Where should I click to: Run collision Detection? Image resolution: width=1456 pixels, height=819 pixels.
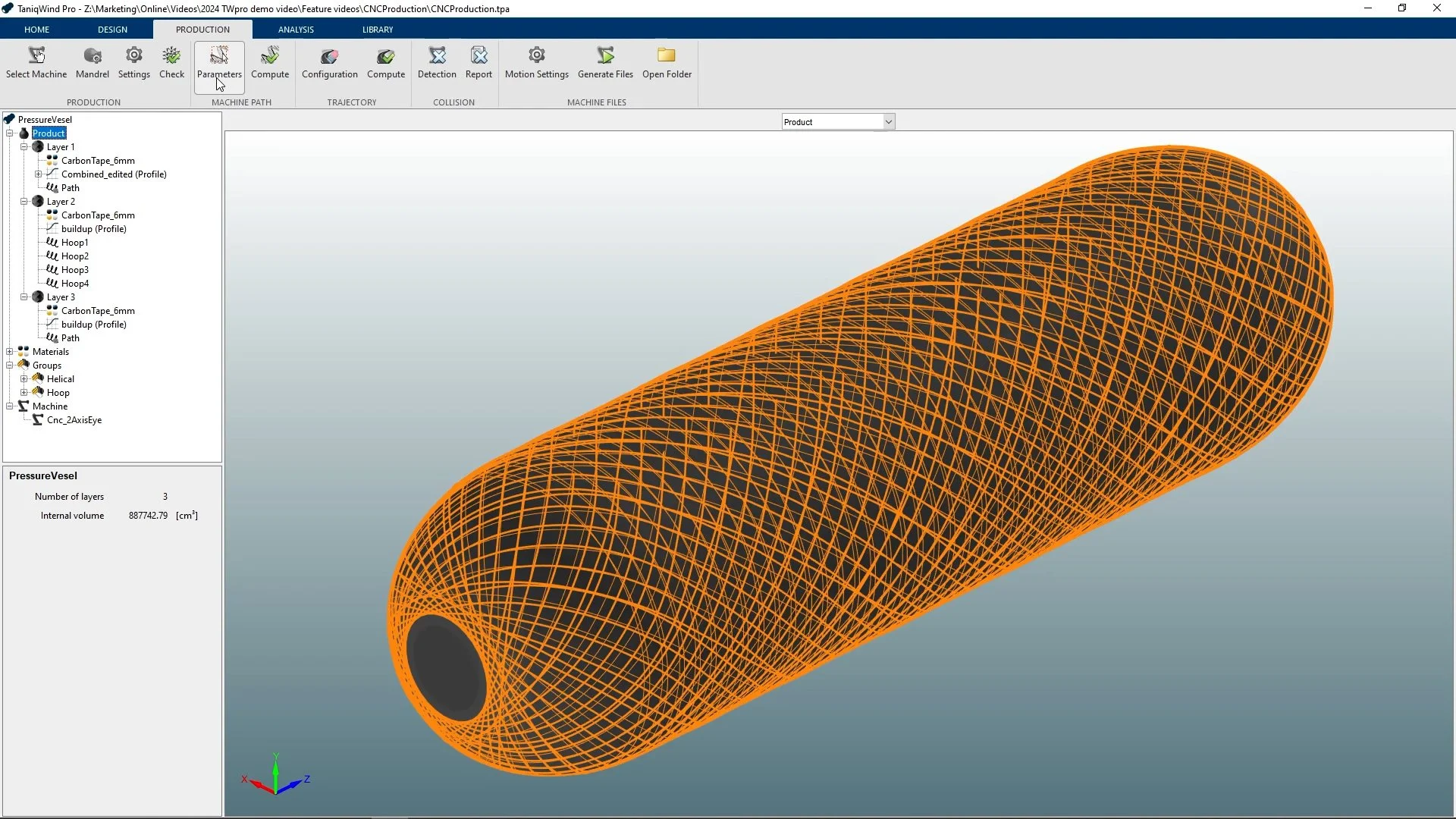click(437, 62)
